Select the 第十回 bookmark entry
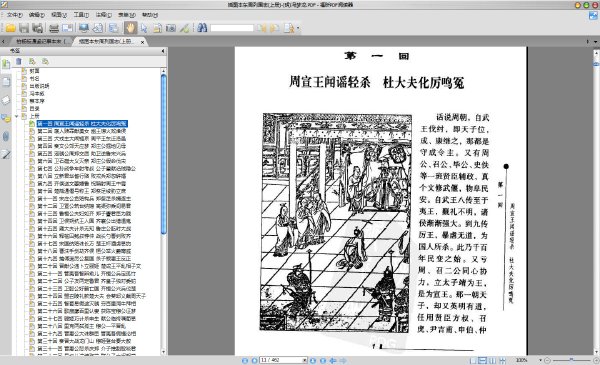The image size is (600, 365). click(82, 191)
